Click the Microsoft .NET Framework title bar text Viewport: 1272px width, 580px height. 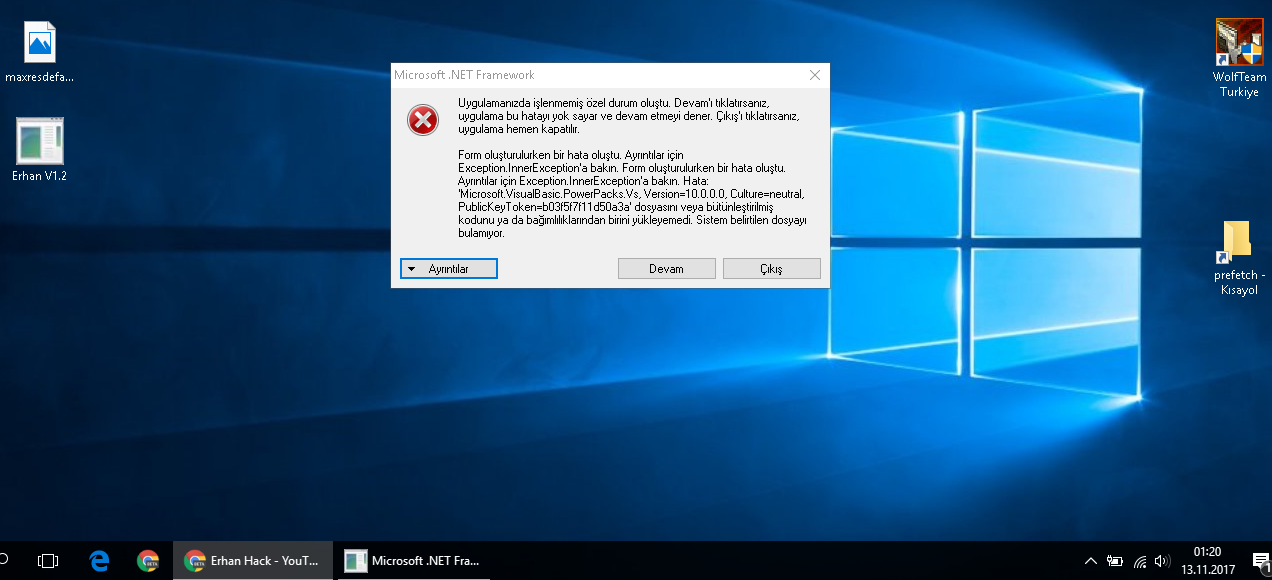(464, 75)
